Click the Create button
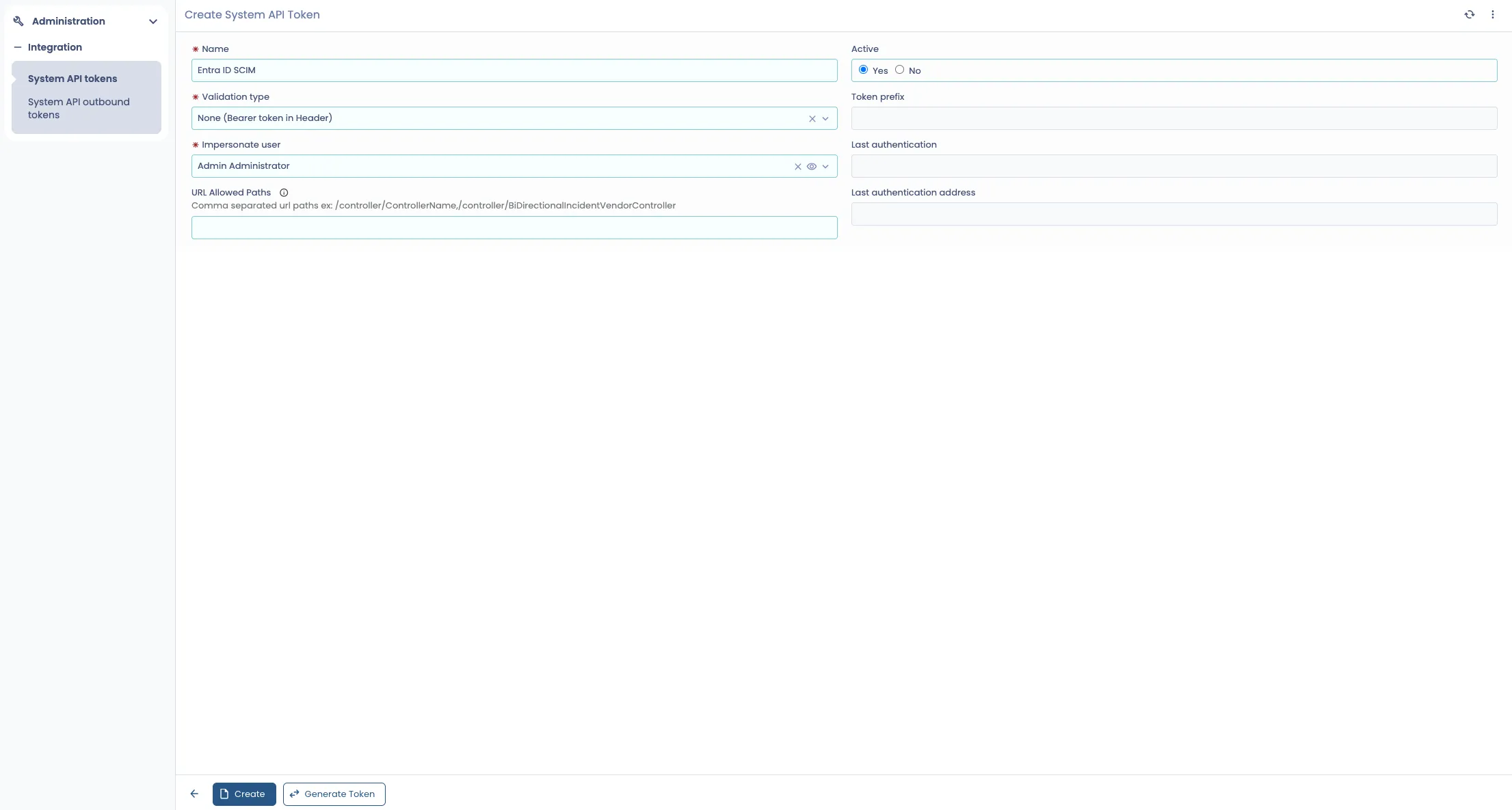 244,794
